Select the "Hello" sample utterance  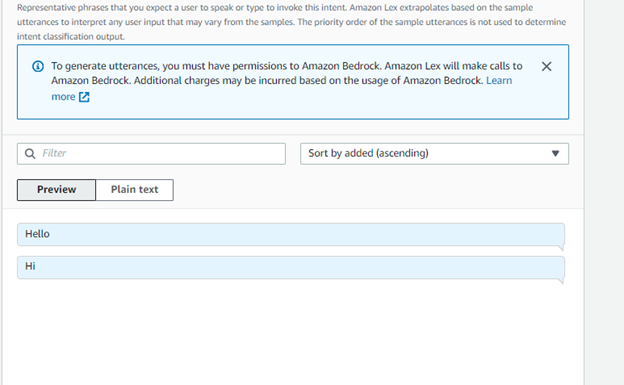click(291, 235)
